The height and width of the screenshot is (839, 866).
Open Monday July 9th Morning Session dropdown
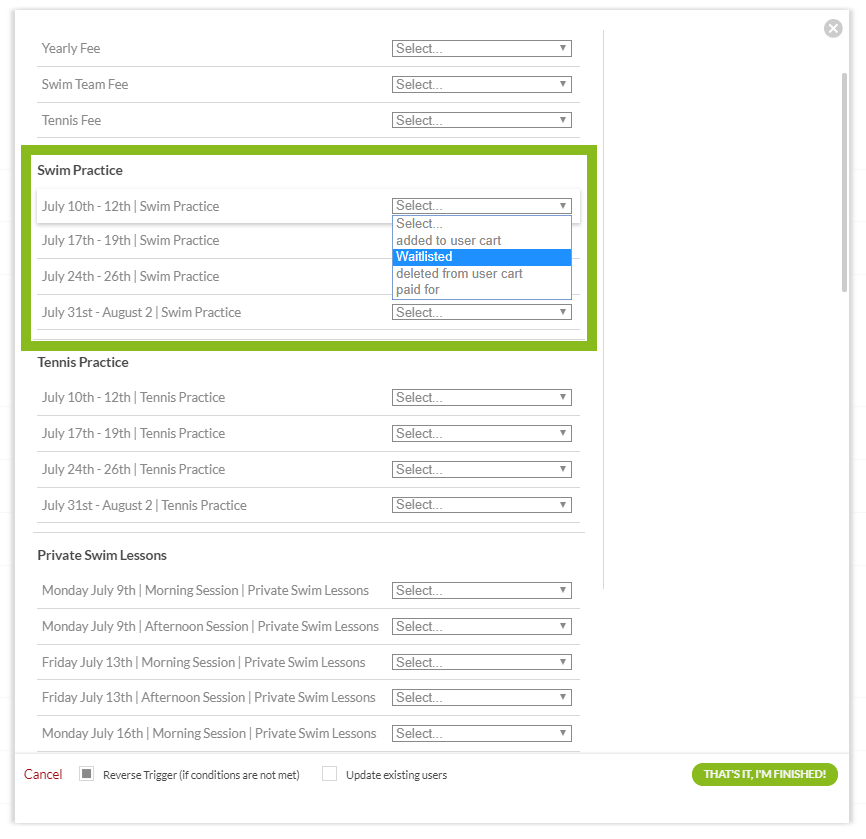click(481, 590)
